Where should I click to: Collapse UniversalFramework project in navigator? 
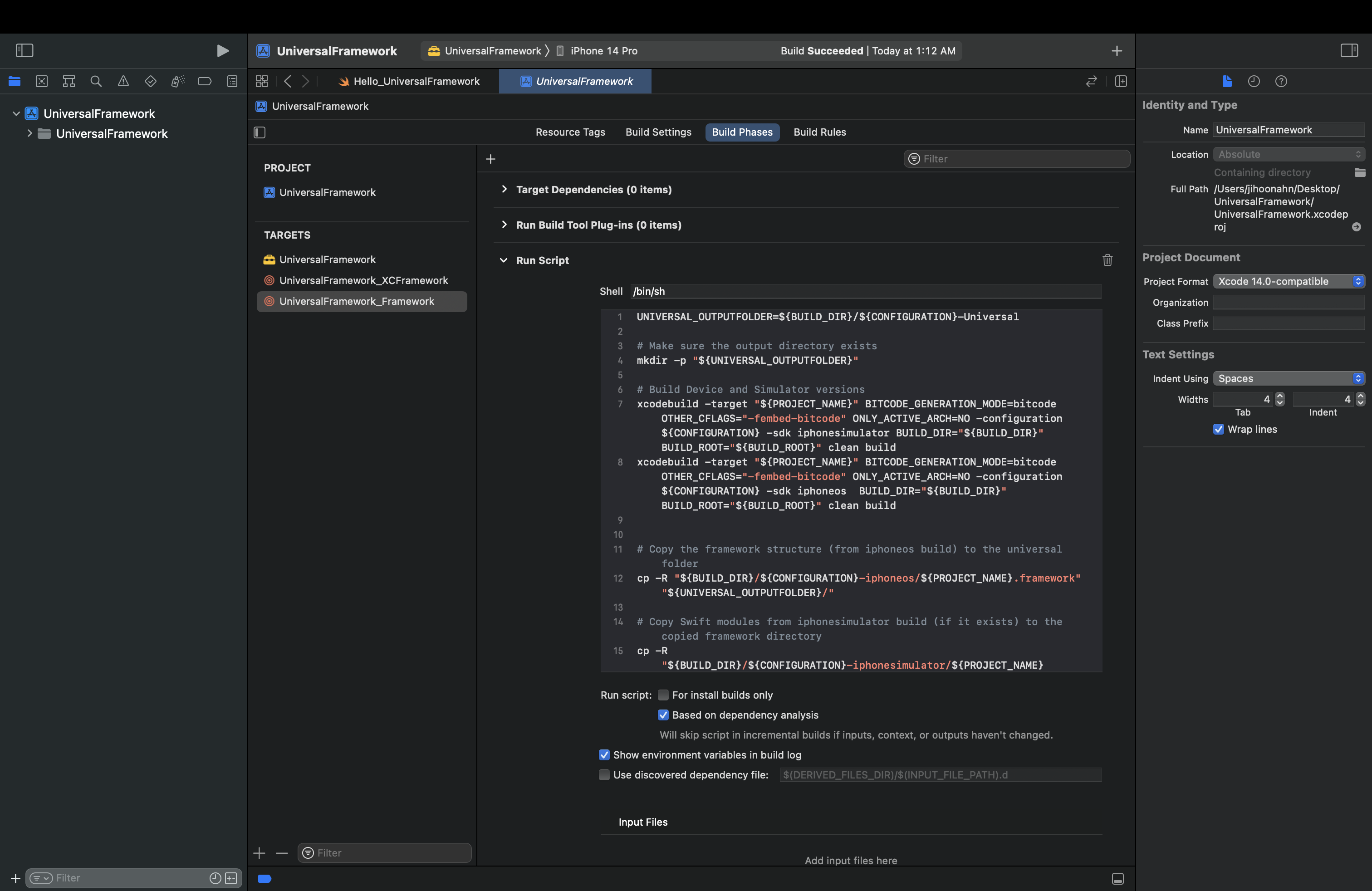pos(16,113)
